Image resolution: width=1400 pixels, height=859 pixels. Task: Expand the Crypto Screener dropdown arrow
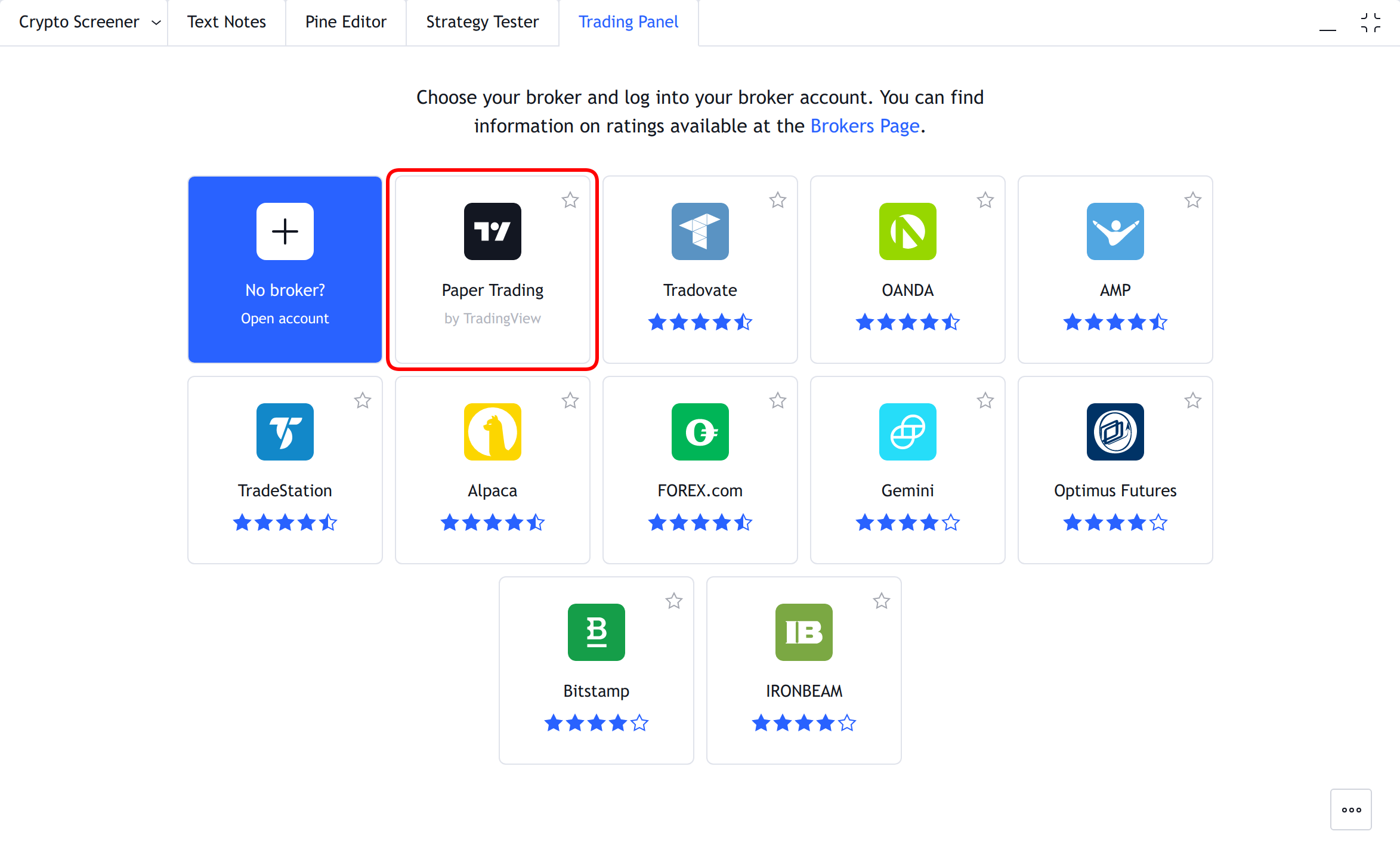tap(156, 23)
